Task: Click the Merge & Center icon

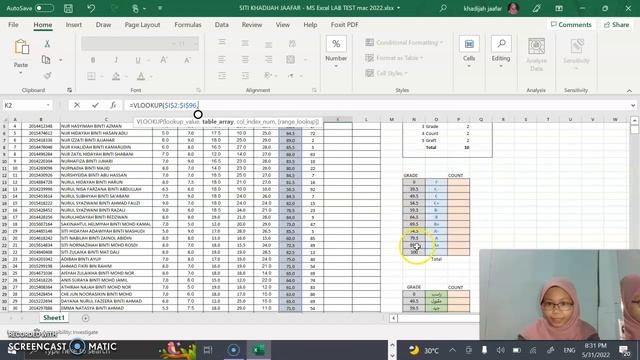Action: 291,60
